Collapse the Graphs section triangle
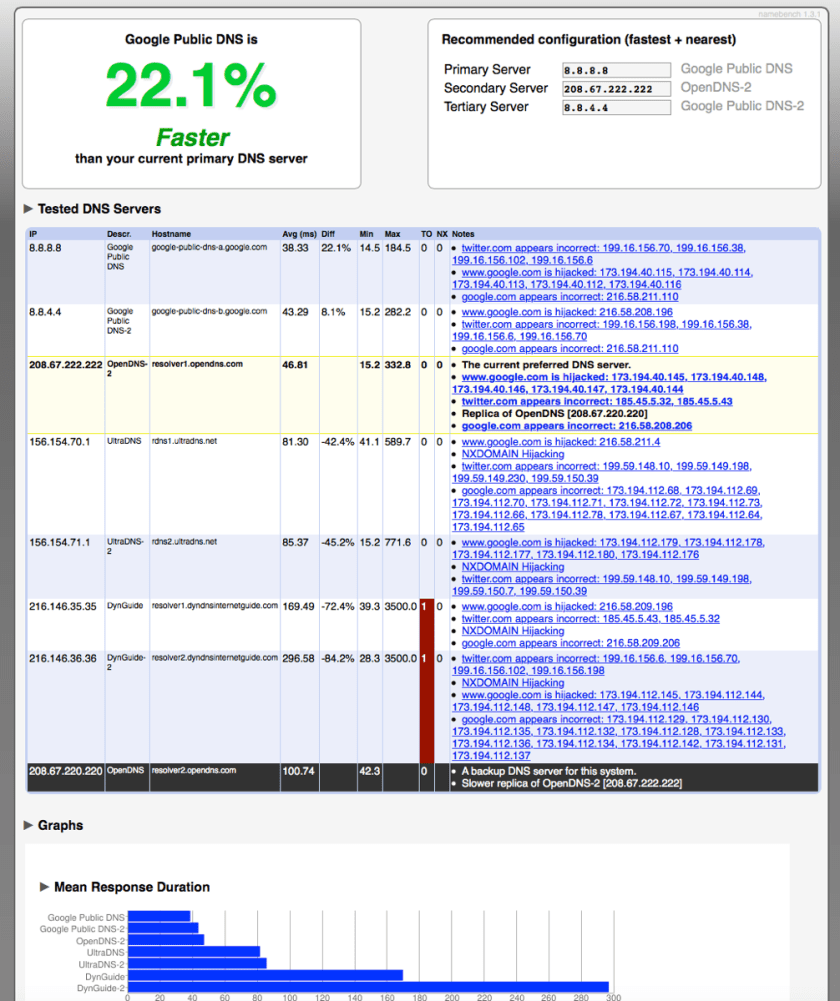The height and width of the screenshot is (1001, 840). pos(29,825)
